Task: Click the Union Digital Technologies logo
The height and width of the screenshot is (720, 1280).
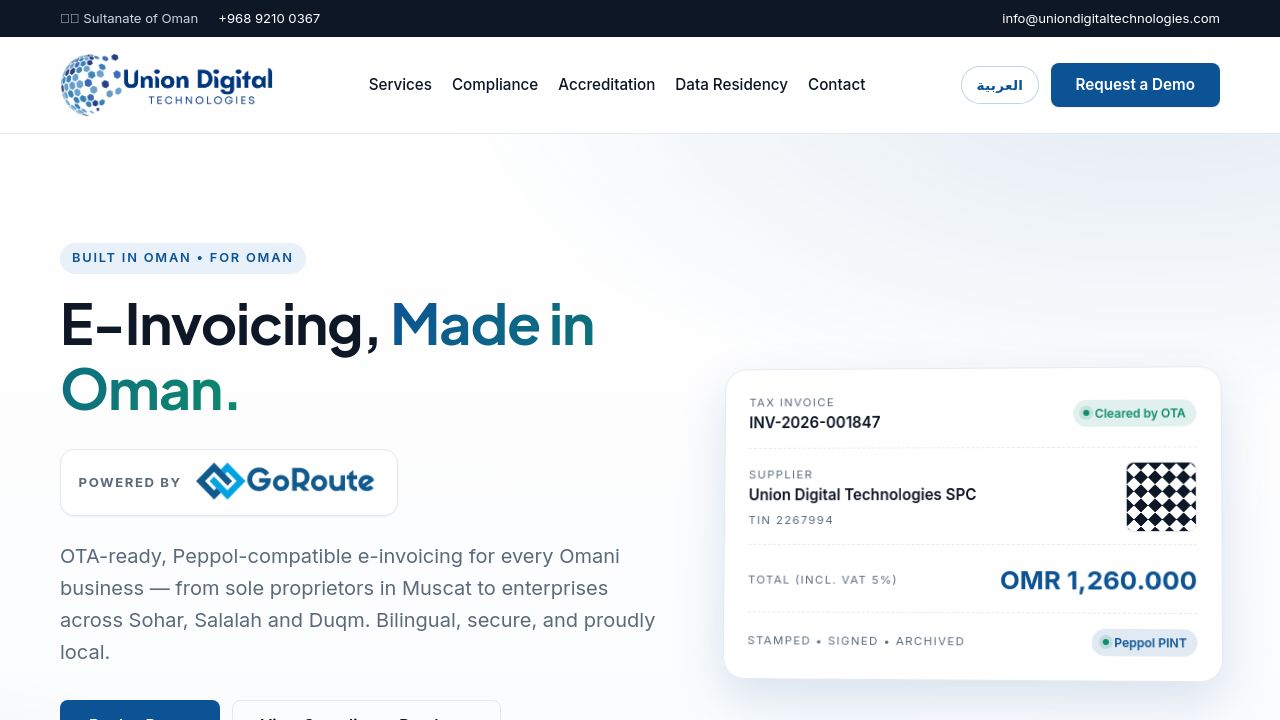Action: (166, 85)
